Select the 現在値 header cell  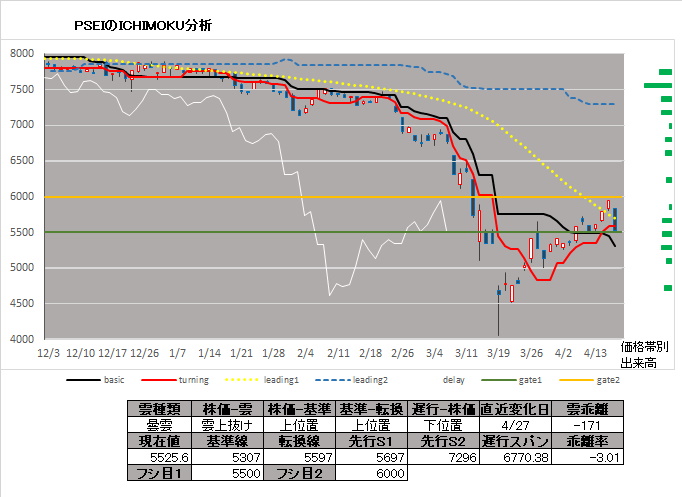point(159,441)
